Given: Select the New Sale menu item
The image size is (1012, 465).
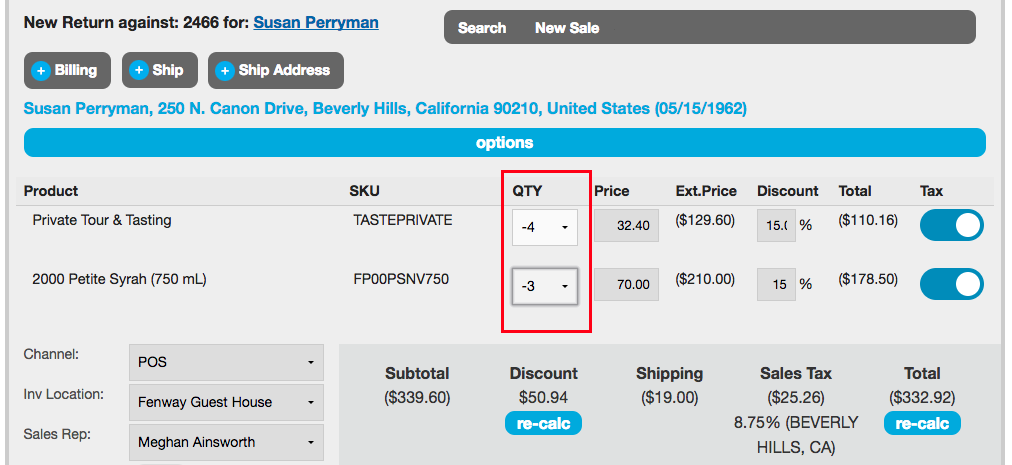Looking at the screenshot, I should click(x=567, y=28).
